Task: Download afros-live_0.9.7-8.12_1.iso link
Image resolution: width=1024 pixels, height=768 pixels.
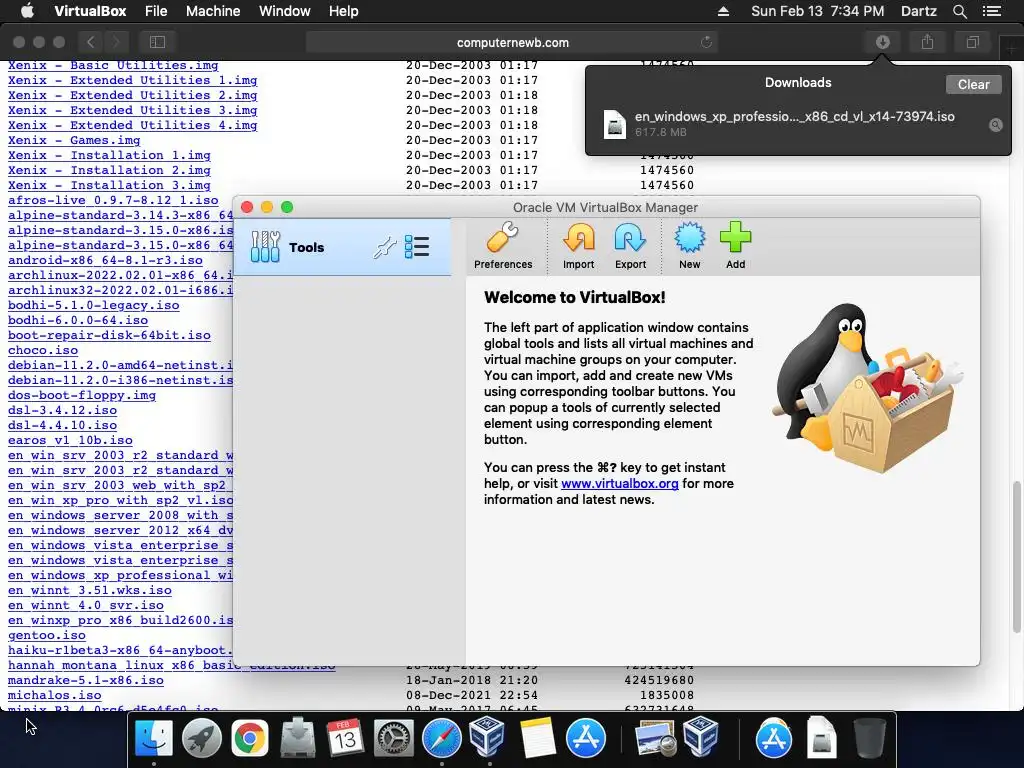Action: point(113,200)
